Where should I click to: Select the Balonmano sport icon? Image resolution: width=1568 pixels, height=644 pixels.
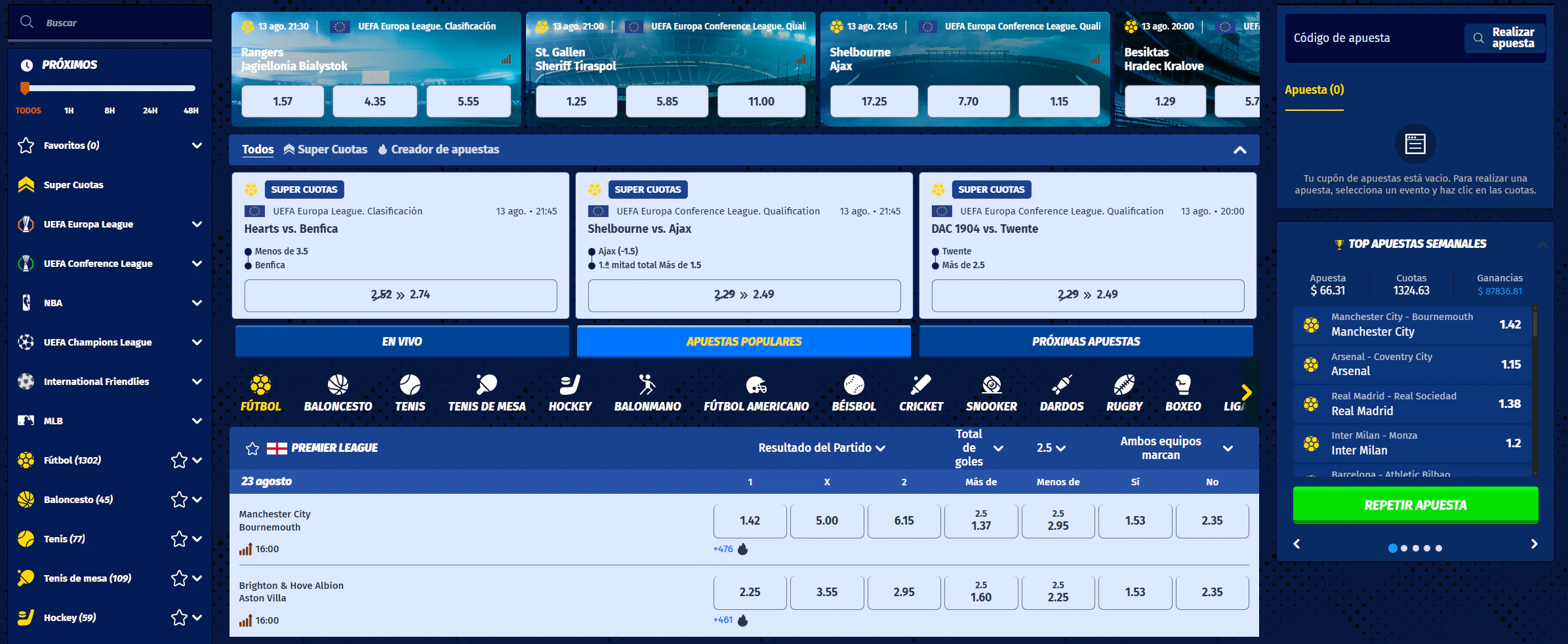click(647, 384)
